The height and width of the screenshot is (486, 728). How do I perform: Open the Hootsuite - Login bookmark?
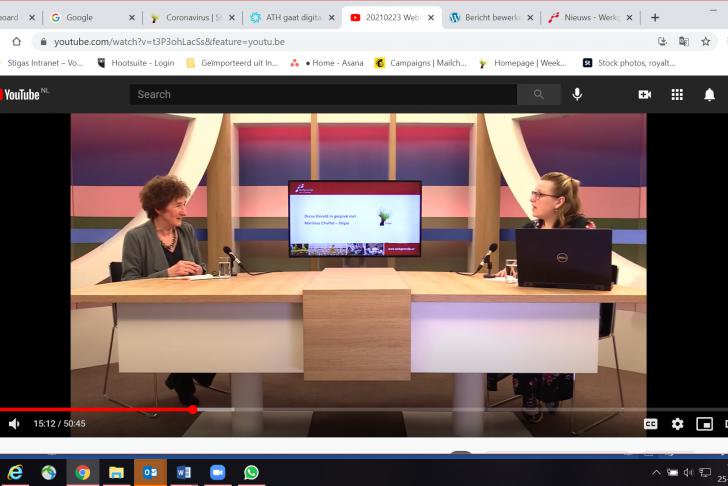click(x=136, y=63)
